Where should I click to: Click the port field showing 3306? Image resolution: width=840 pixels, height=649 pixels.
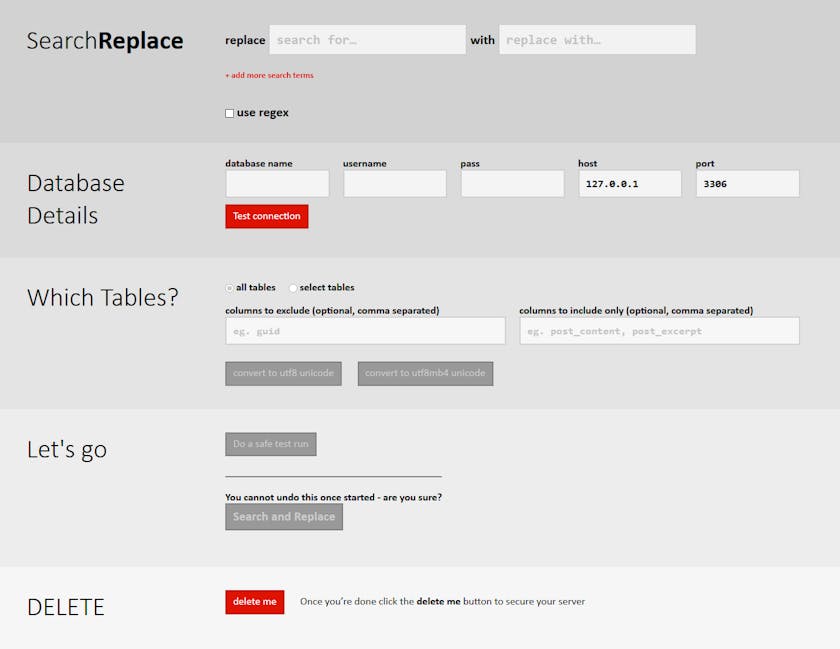(747, 184)
